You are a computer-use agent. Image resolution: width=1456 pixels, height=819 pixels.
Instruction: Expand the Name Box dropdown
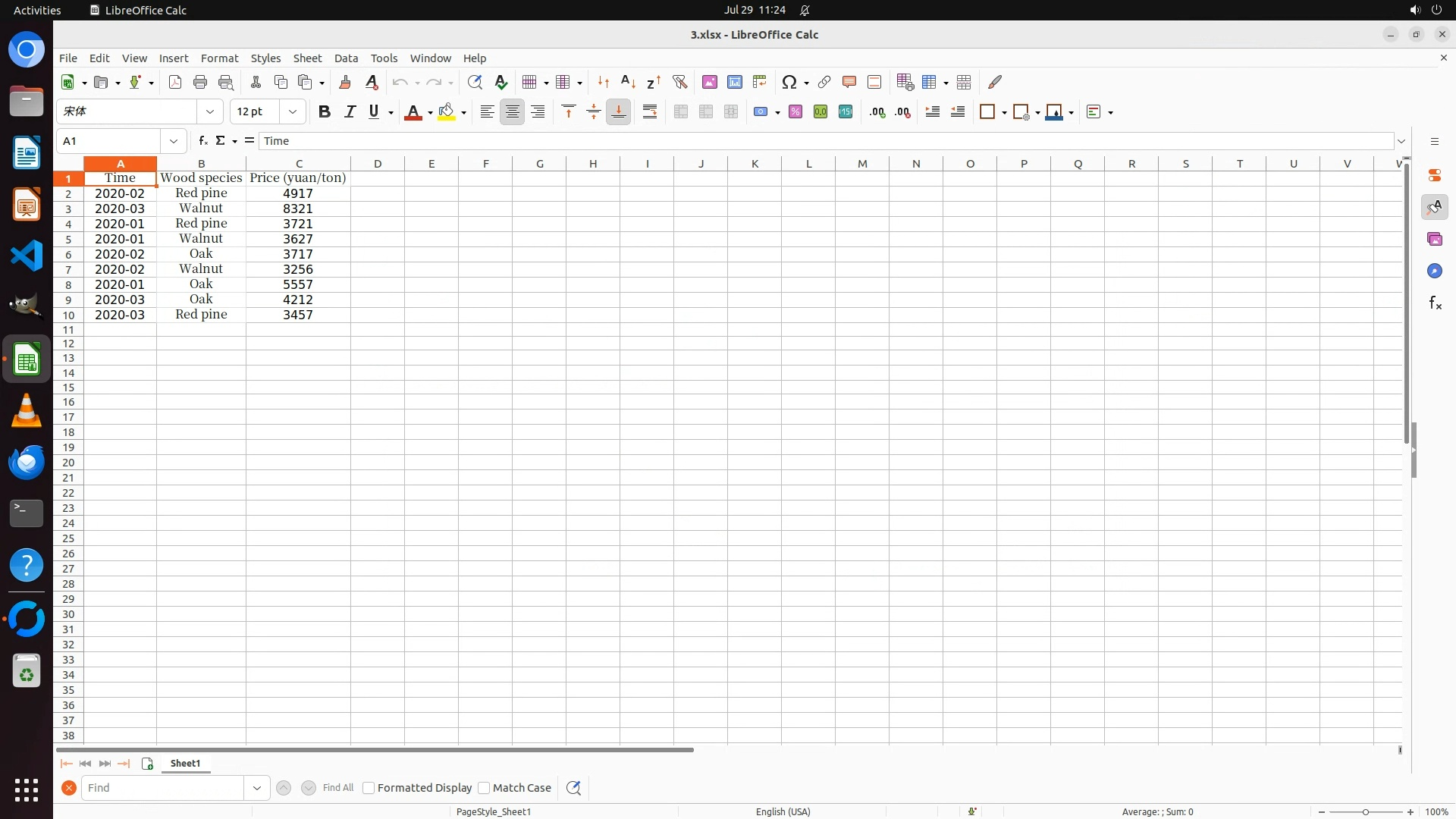(174, 141)
